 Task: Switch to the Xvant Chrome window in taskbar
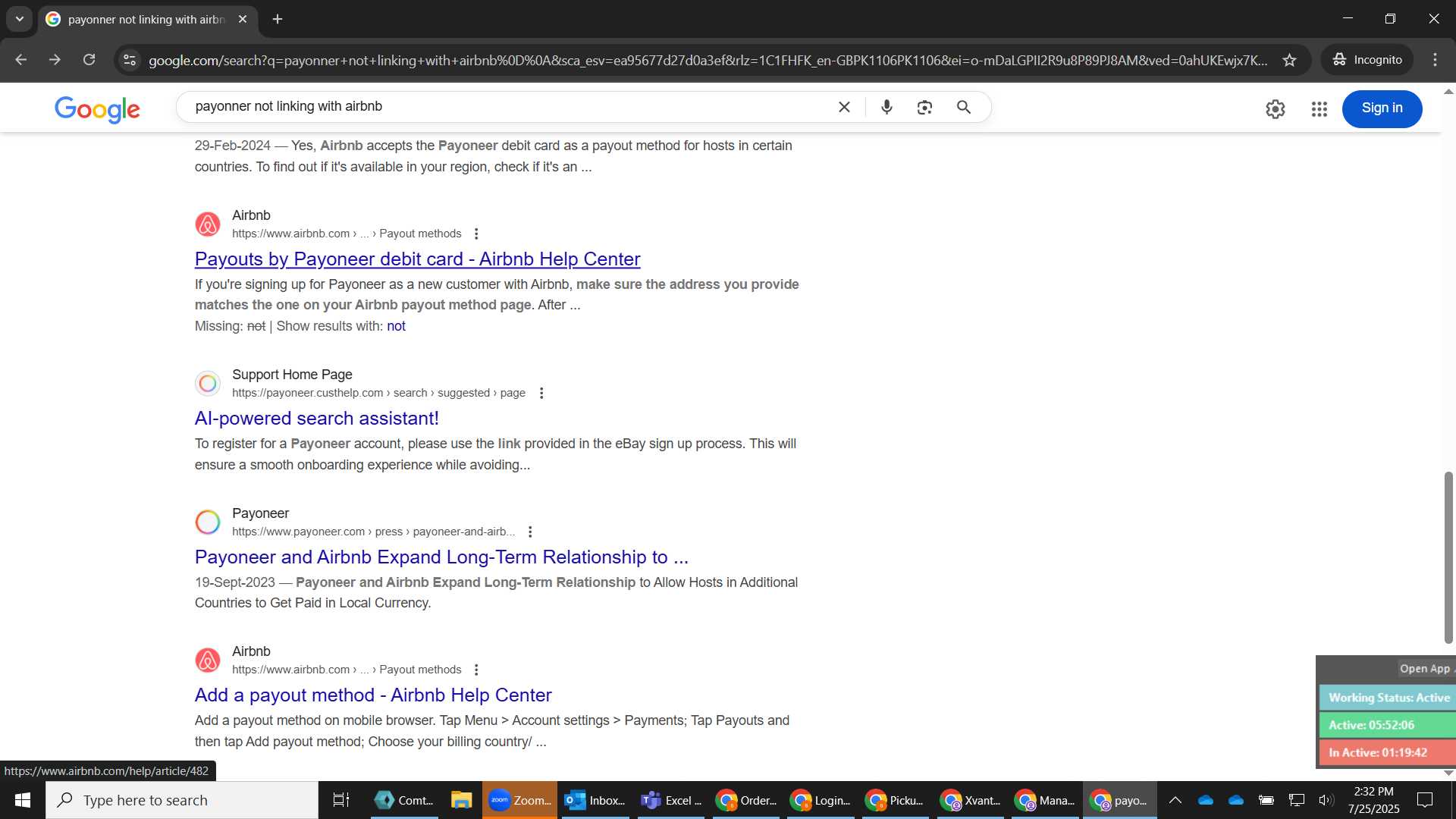tap(971, 800)
